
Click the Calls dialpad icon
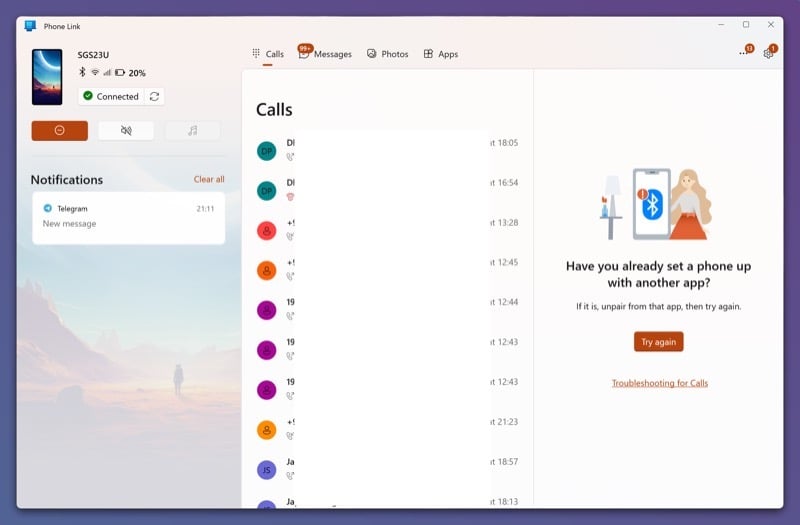(x=256, y=53)
